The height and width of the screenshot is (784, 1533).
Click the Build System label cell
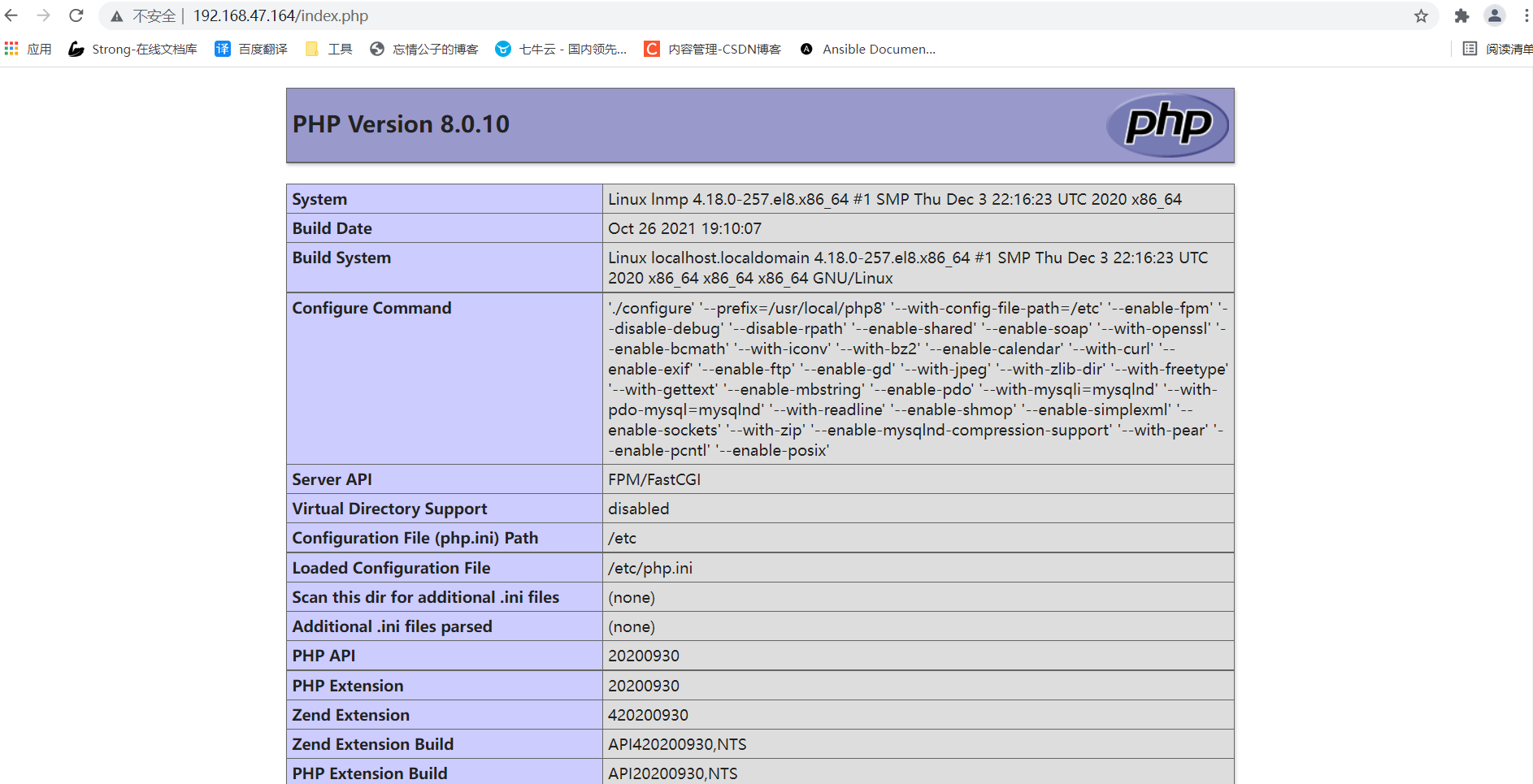pos(445,267)
